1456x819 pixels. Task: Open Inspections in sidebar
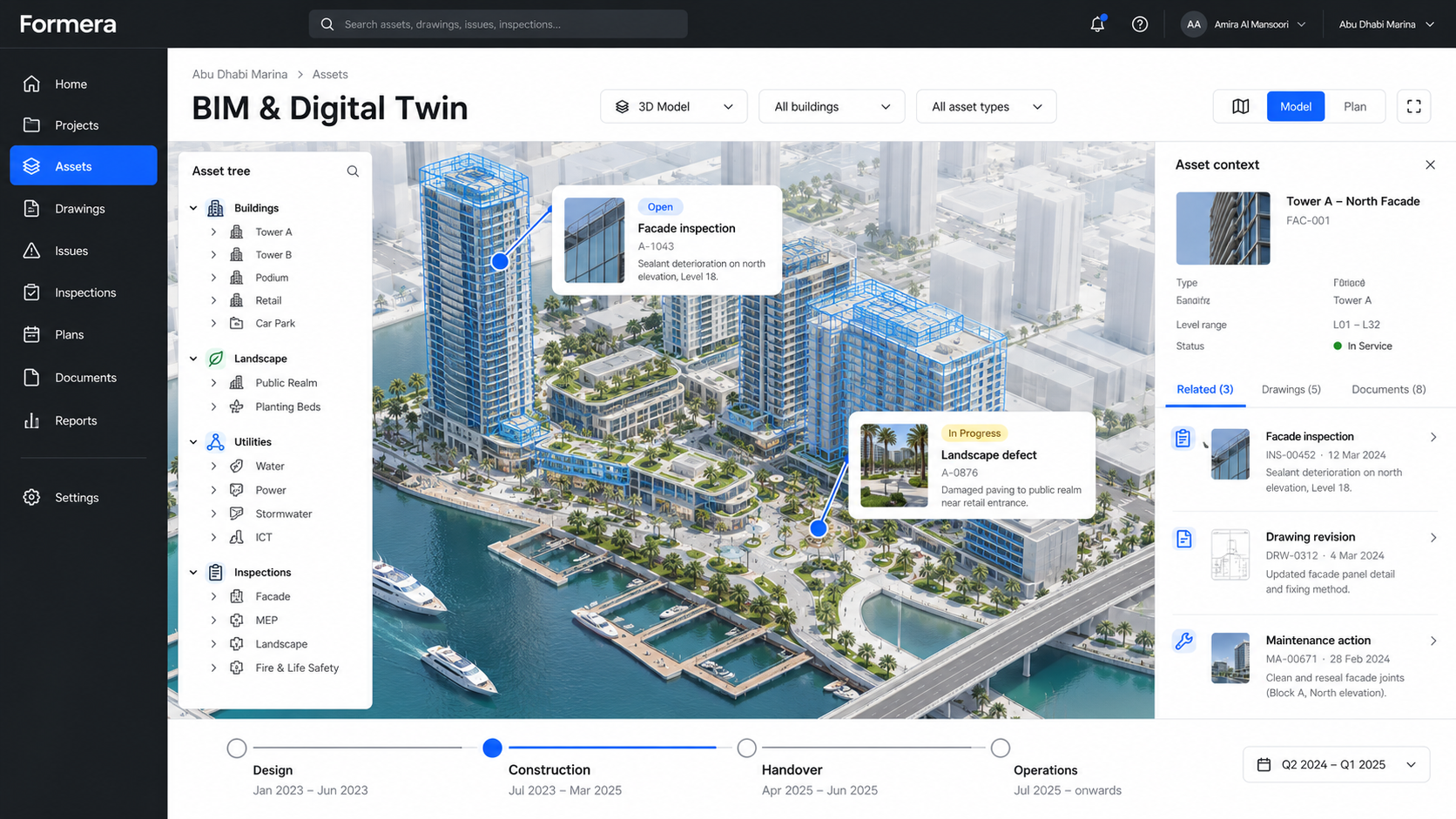point(84,292)
